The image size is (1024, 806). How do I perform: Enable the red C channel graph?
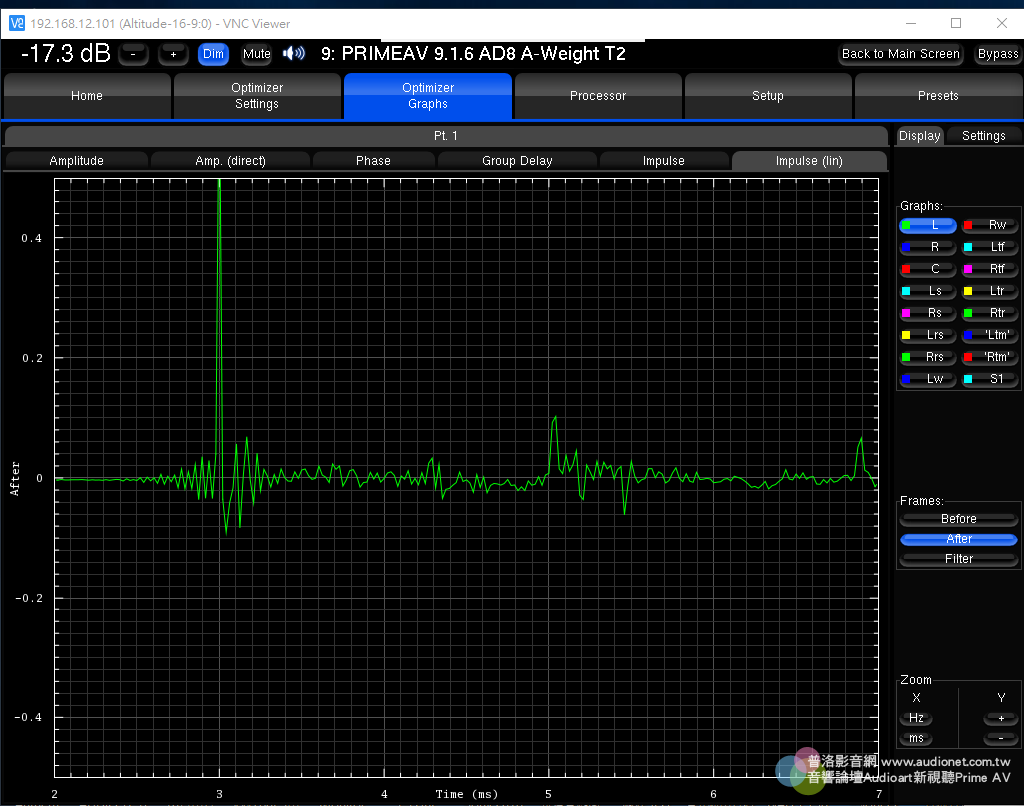pyautogui.click(x=928, y=269)
